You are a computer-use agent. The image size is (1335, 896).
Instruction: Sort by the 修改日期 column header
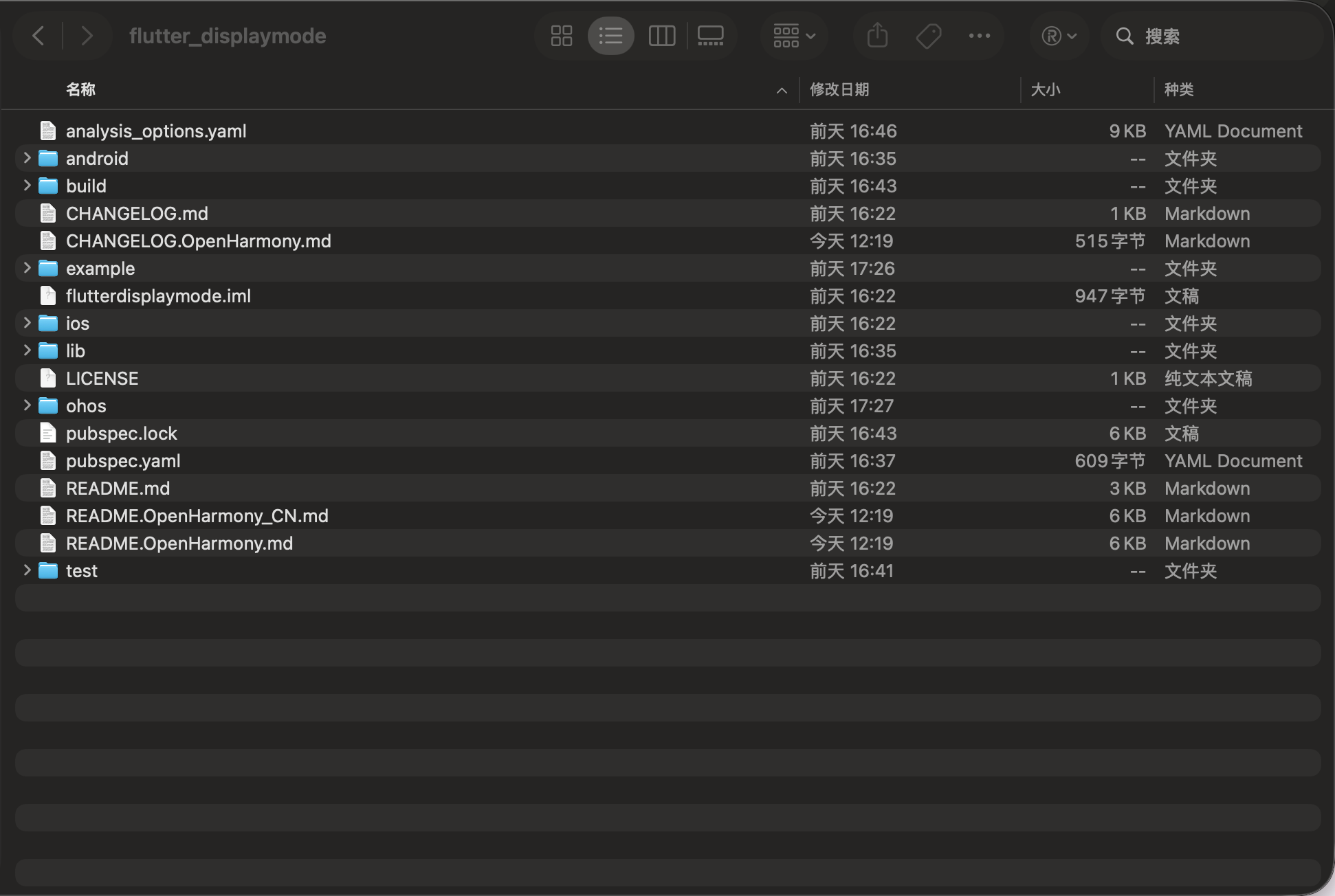(839, 89)
